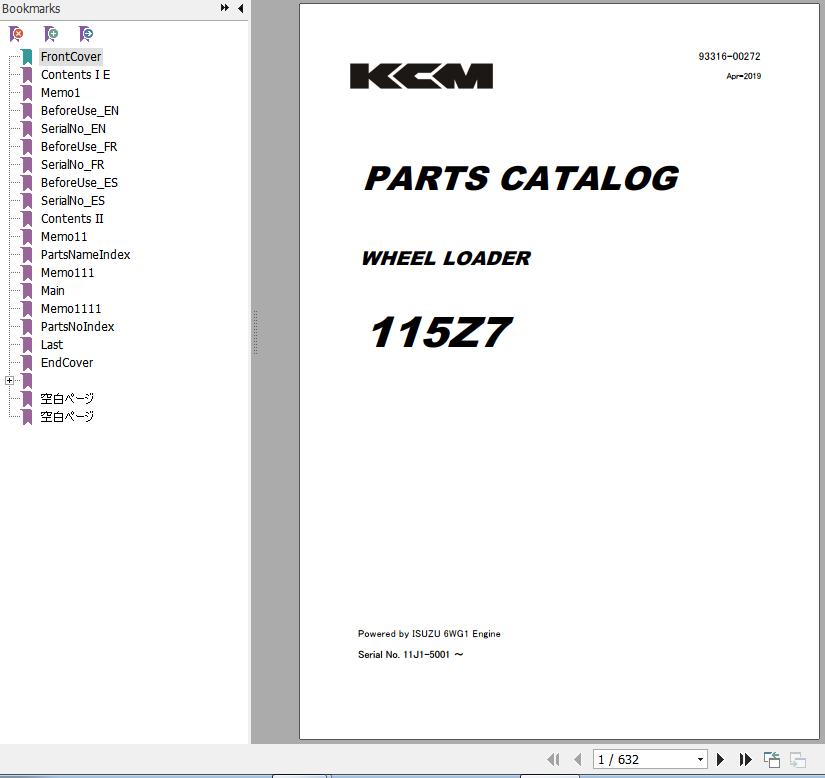Screen dimensions: 825x778
Task: Go to Contents II bookmark
Action: (72, 219)
